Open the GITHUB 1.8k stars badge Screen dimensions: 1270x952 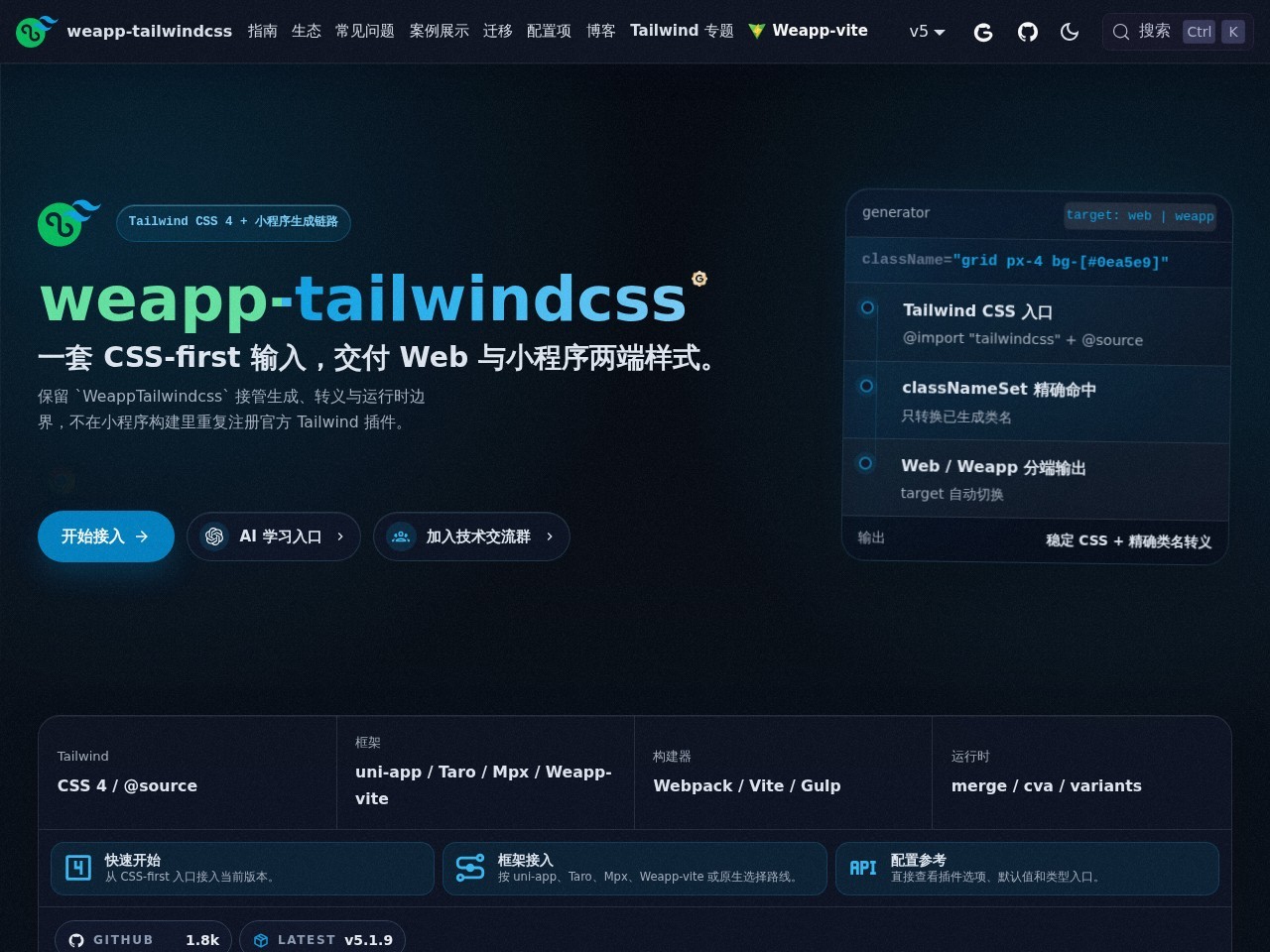pos(143,939)
